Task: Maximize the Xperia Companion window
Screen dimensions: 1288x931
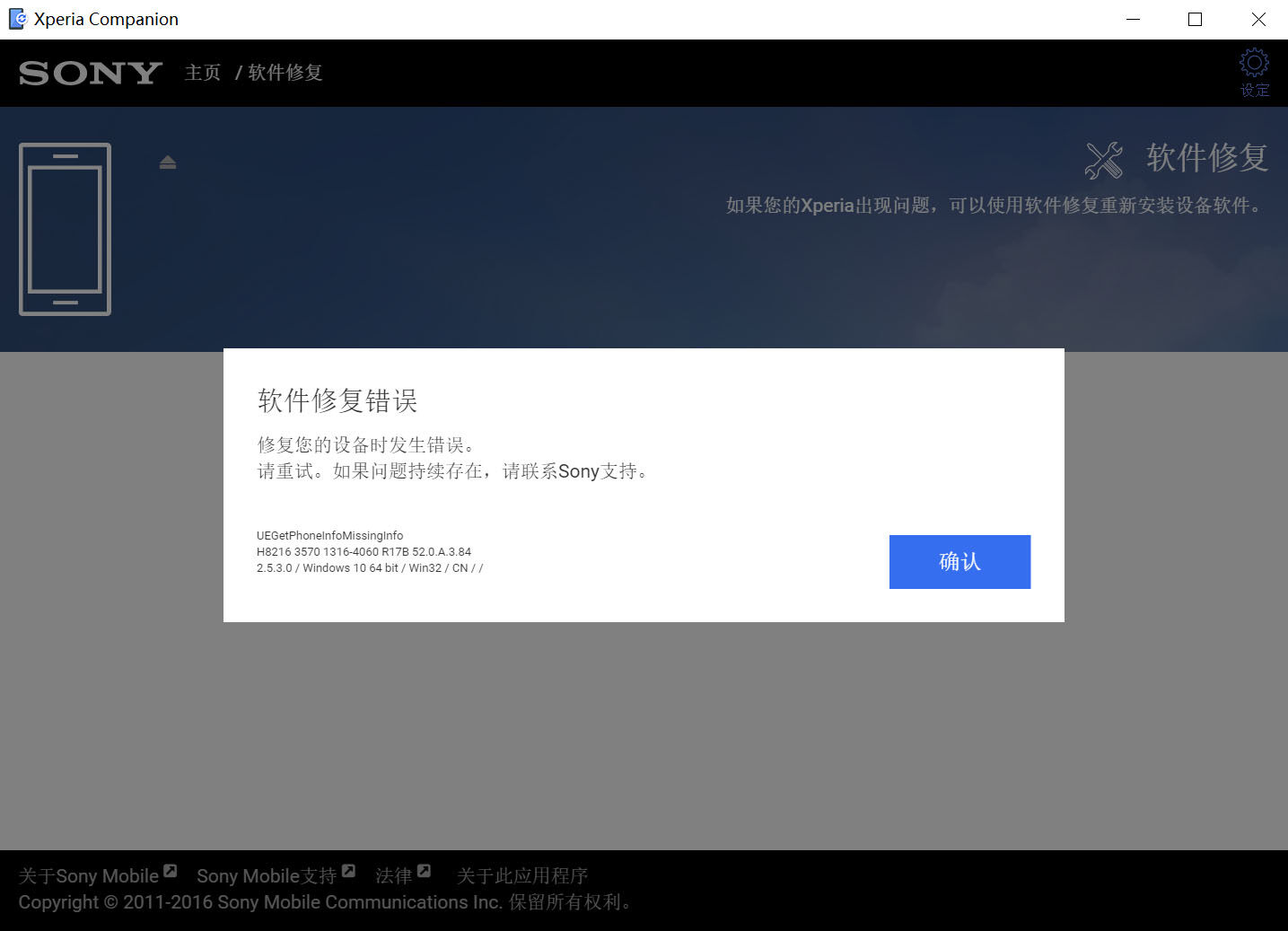Action: 1195,19
